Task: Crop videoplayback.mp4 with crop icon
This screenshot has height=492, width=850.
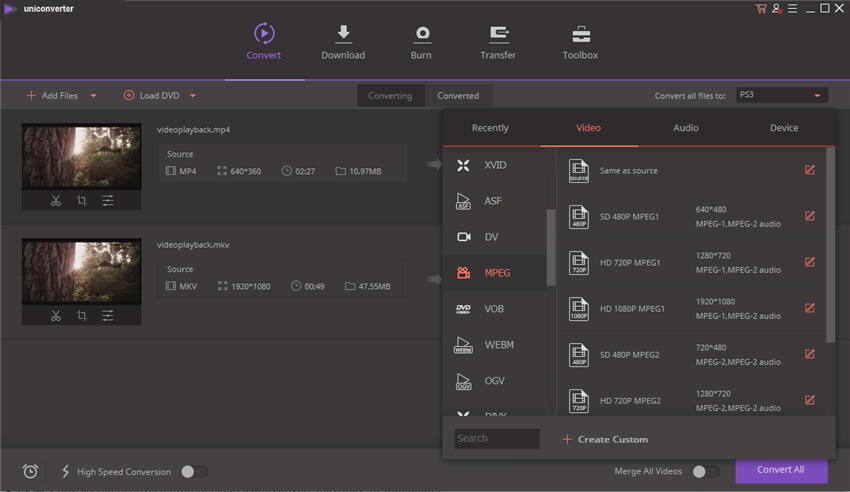Action: (x=82, y=200)
